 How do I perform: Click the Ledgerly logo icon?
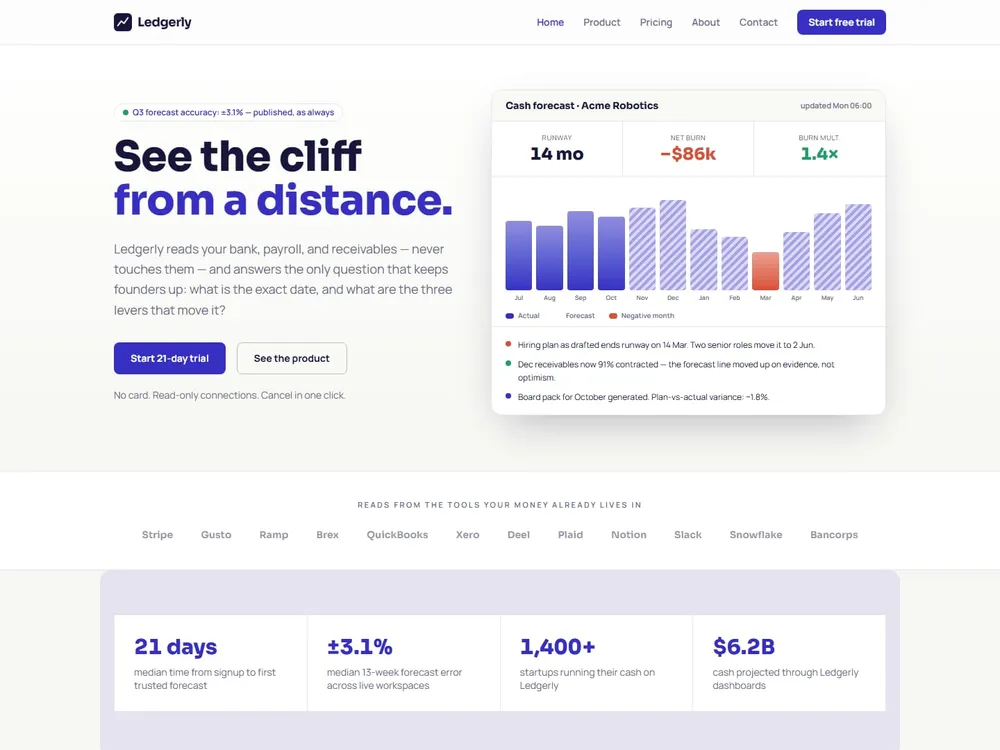[122, 22]
